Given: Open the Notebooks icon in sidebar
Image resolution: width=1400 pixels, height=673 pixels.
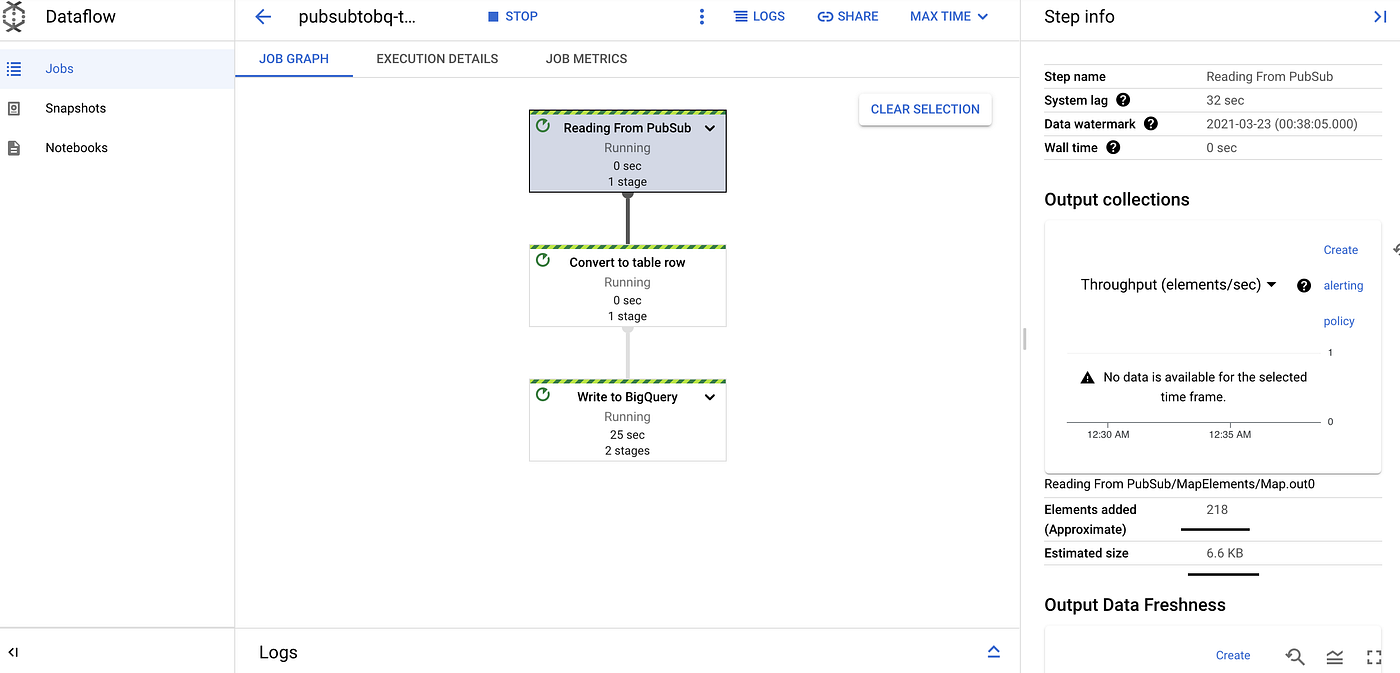Looking at the screenshot, I should click(x=14, y=148).
